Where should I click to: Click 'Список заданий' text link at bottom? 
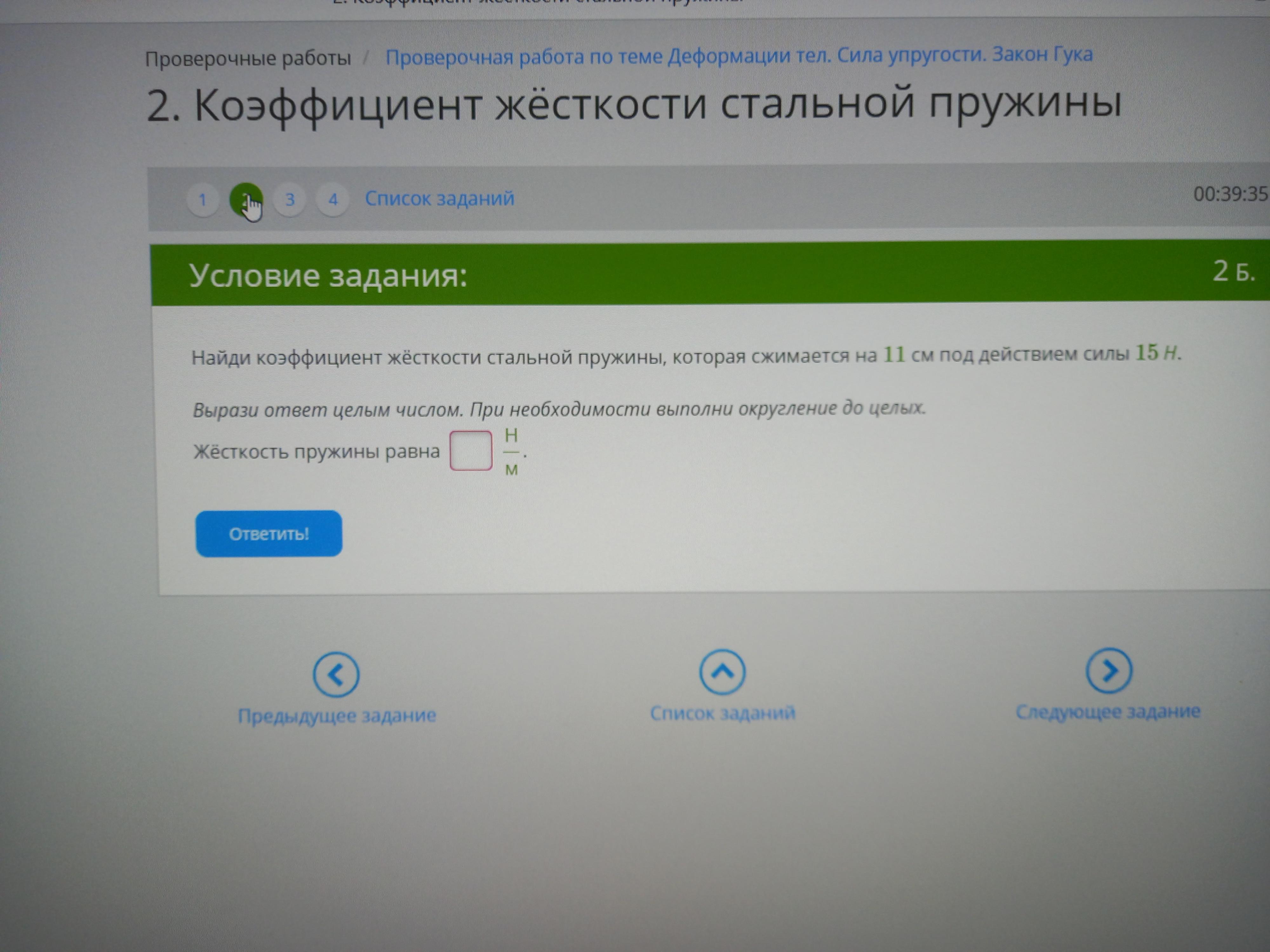pyautogui.click(x=722, y=713)
